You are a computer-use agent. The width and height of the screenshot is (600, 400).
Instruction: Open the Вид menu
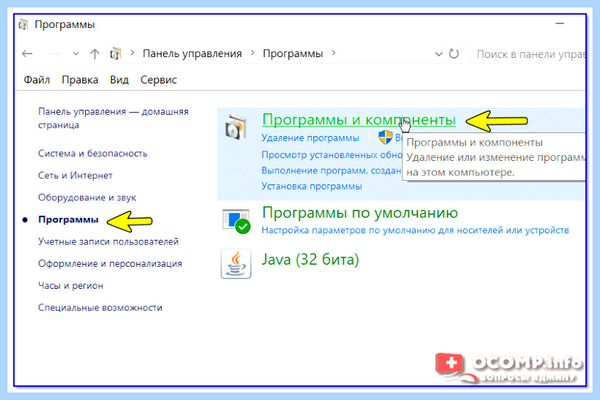pyautogui.click(x=119, y=80)
